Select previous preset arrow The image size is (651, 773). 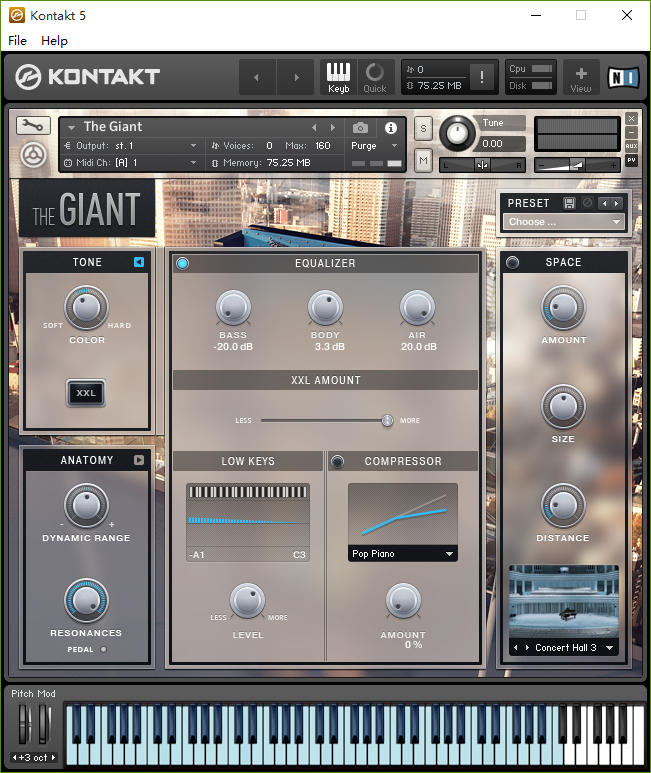[x=605, y=204]
